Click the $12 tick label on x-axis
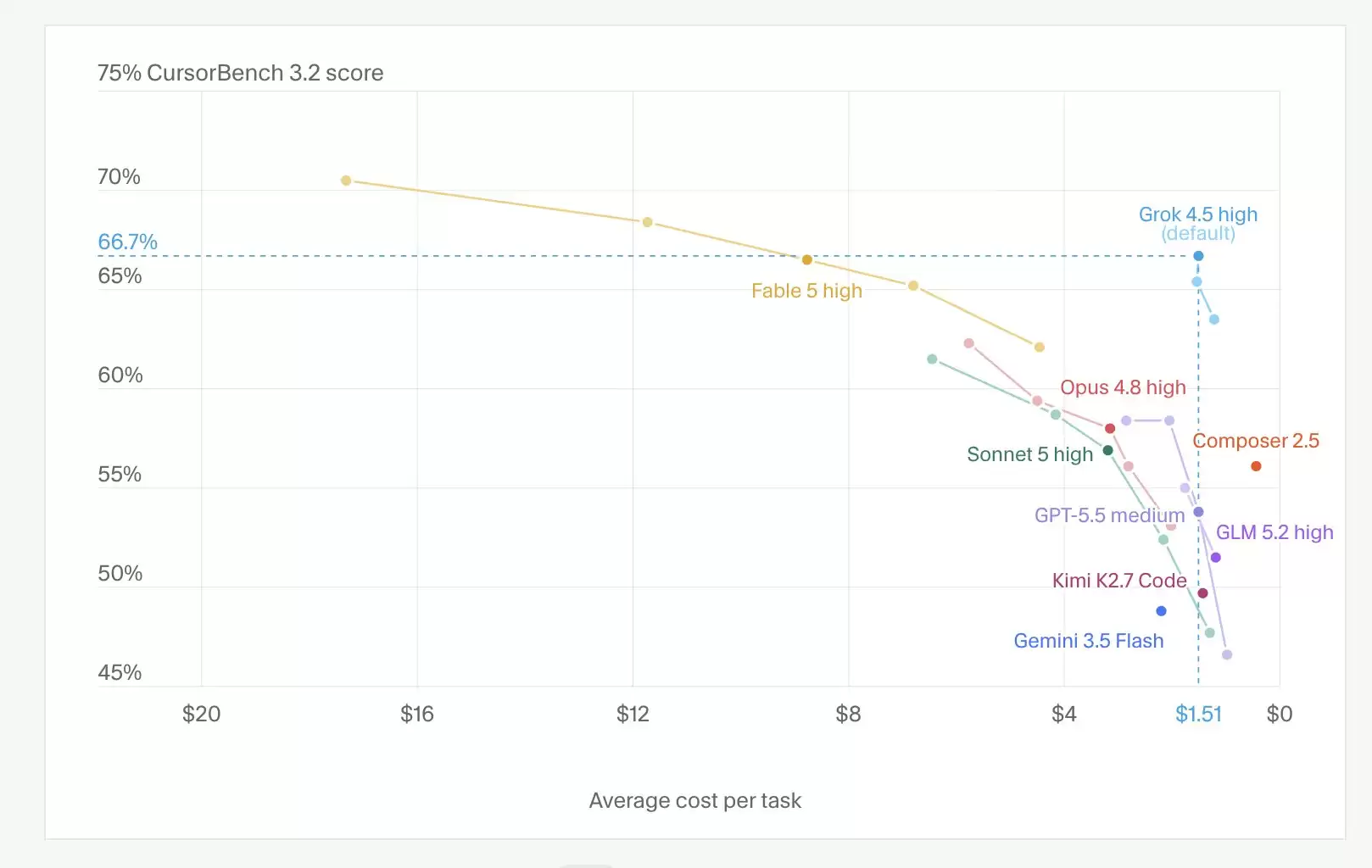 (633, 714)
